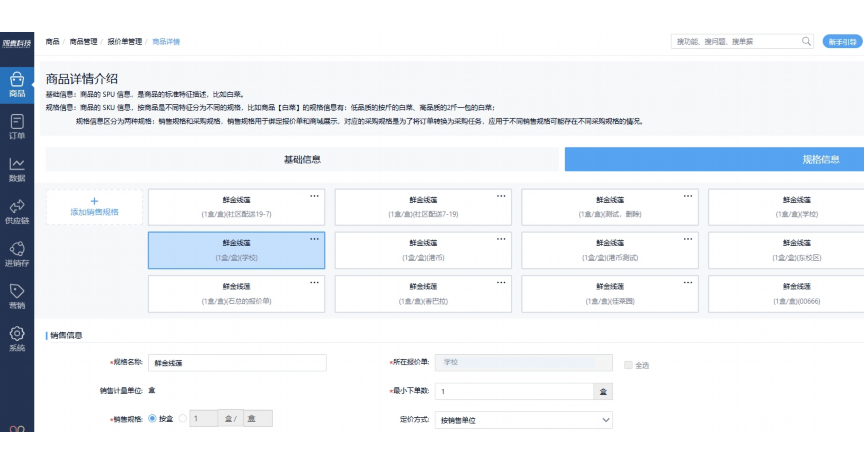864x464 pixels.
Task: Click the quantity box in 销售规格 row
Action: pyautogui.click(x=203, y=418)
